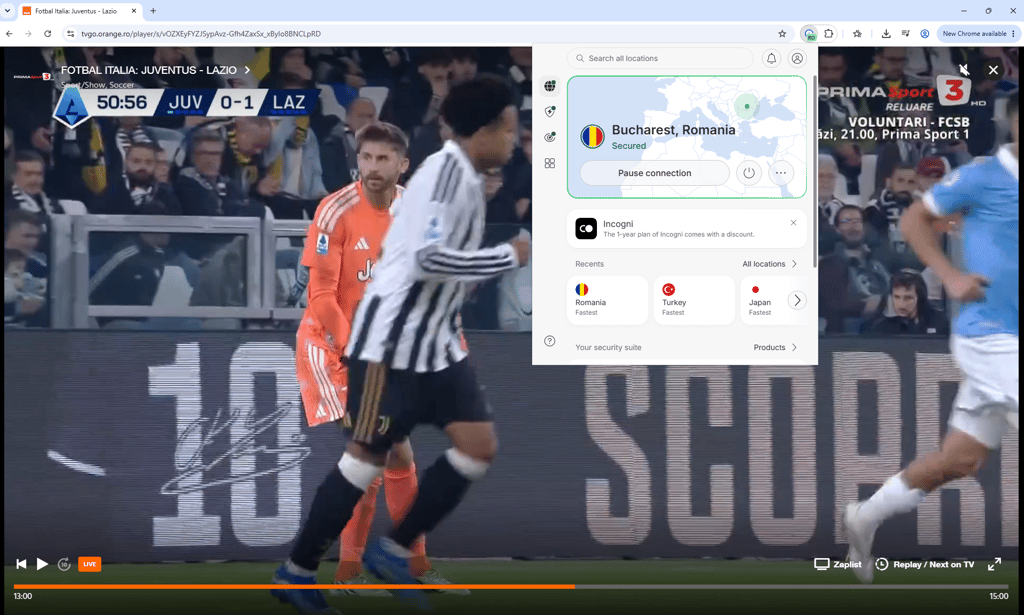Viewport: 1024px width, 615px height.
Task: Go back in browser history
Action: pyautogui.click(x=9, y=34)
